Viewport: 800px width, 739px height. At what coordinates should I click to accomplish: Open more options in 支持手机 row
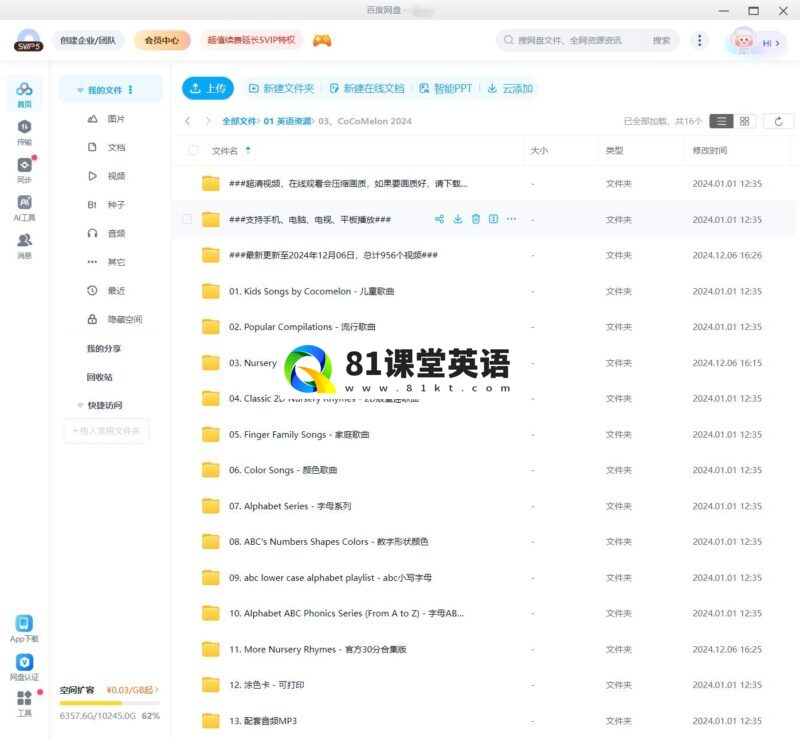click(x=511, y=219)
